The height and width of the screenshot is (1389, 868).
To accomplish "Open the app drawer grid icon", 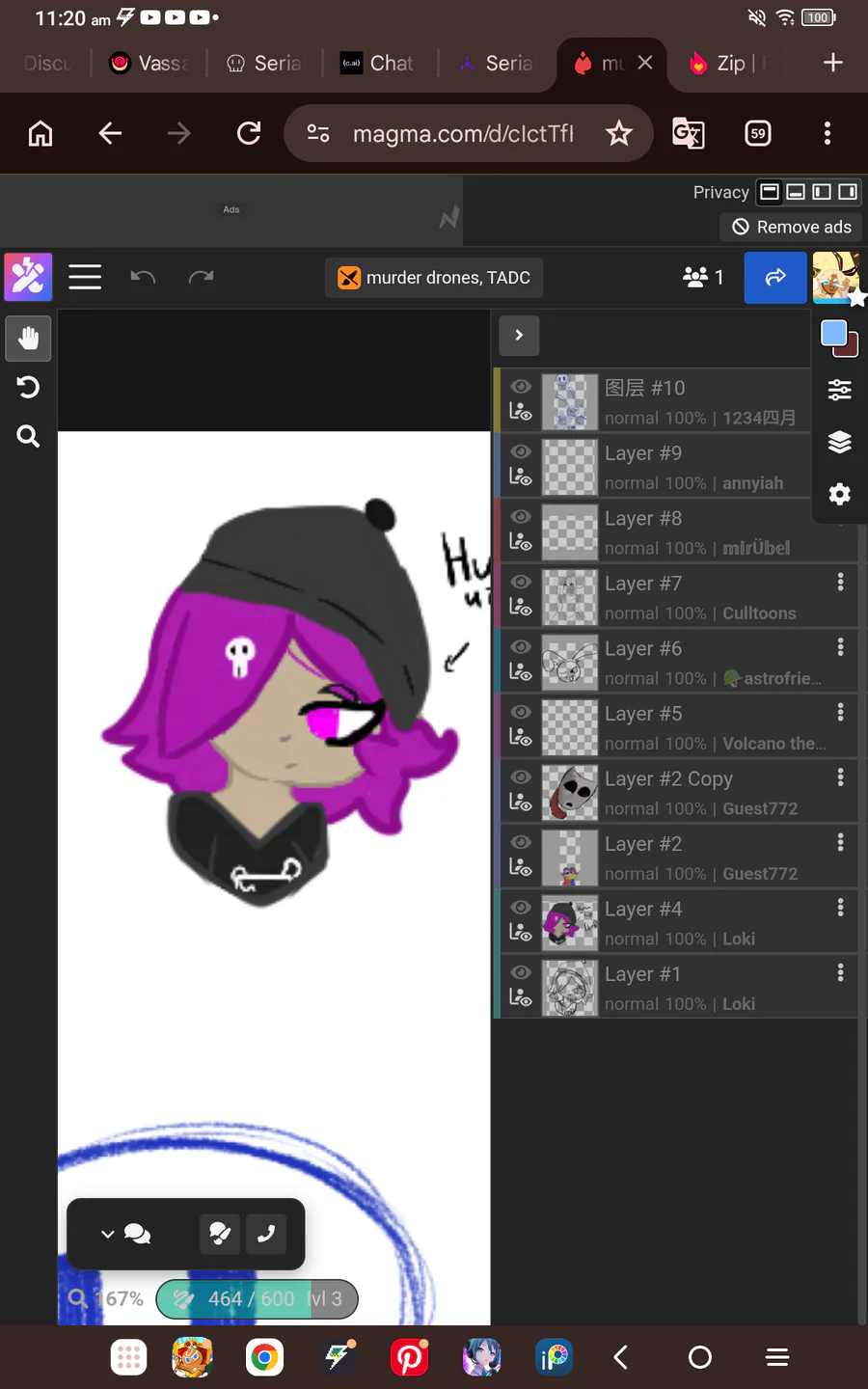I will [x=128, y=1358].
